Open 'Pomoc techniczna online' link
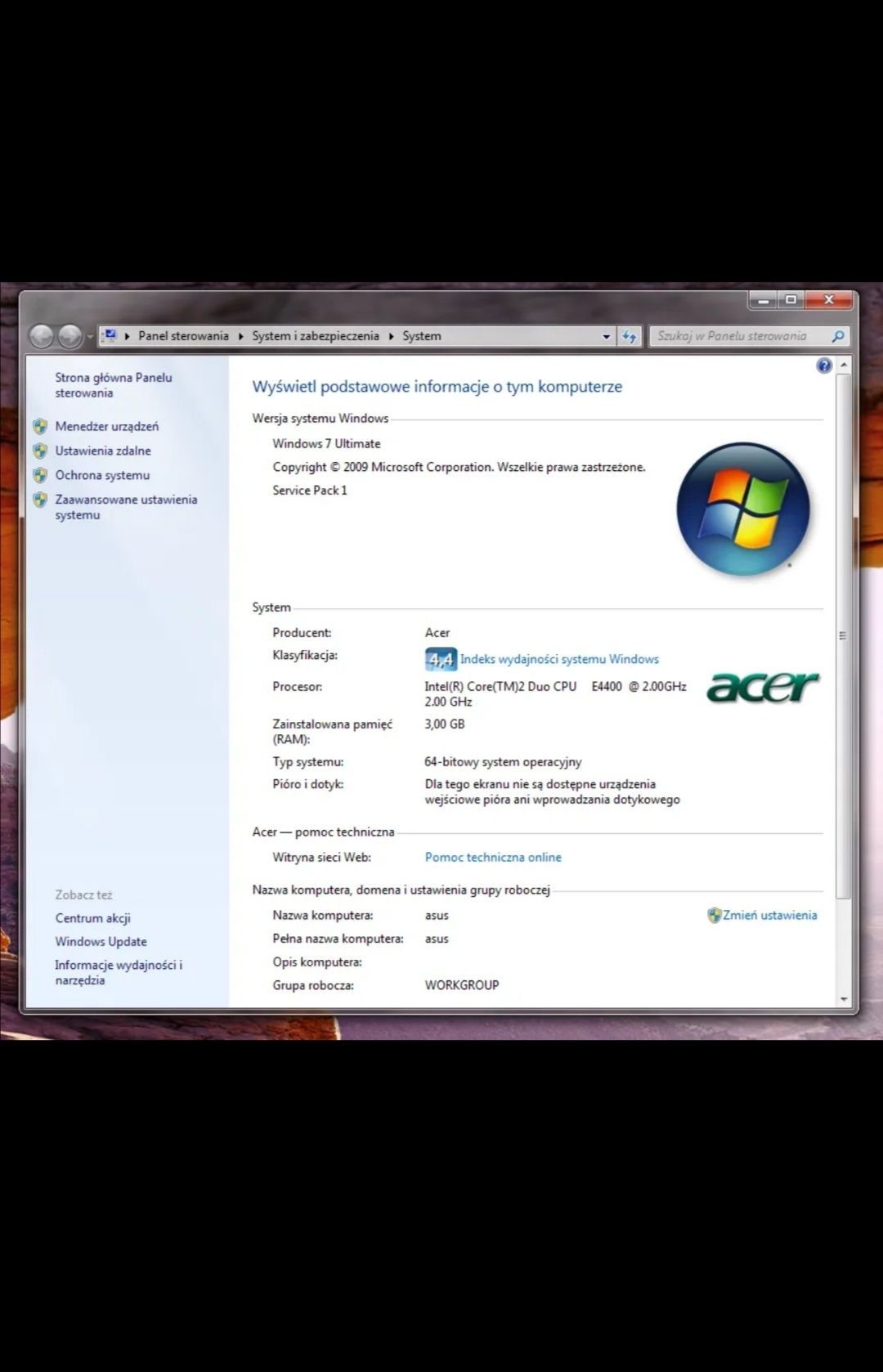 (493, 857)
